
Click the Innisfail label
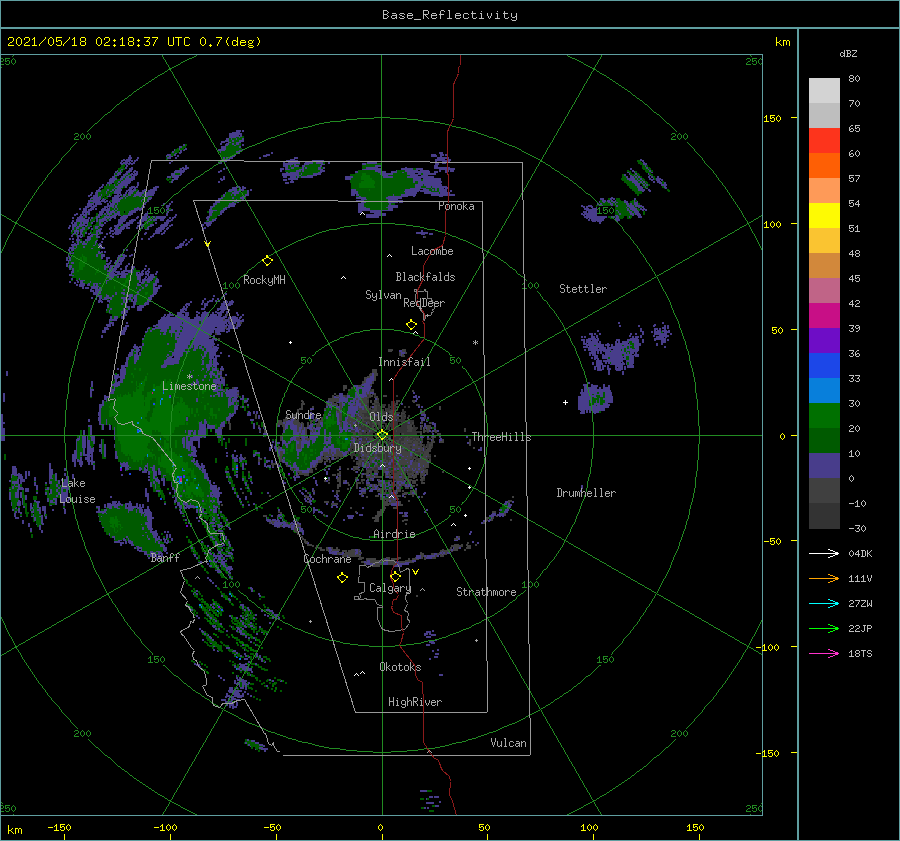[404, 362]
